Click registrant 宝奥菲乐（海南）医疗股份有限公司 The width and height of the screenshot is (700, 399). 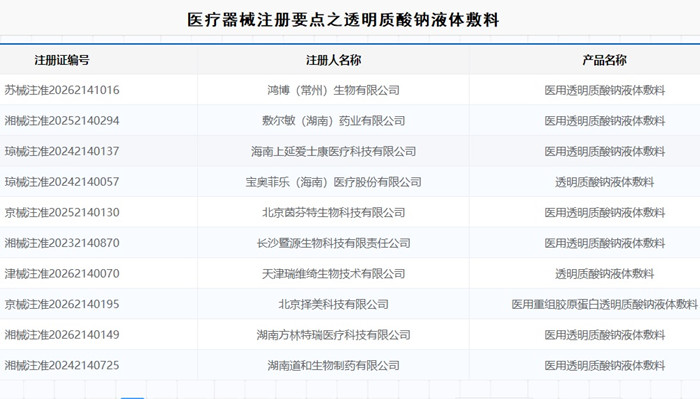(x=333, y=182)
